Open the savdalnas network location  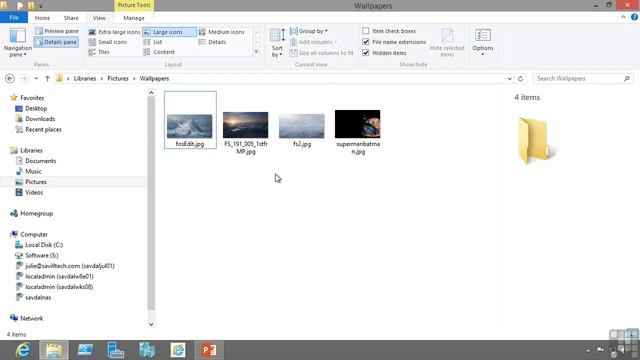pos(38,298)
